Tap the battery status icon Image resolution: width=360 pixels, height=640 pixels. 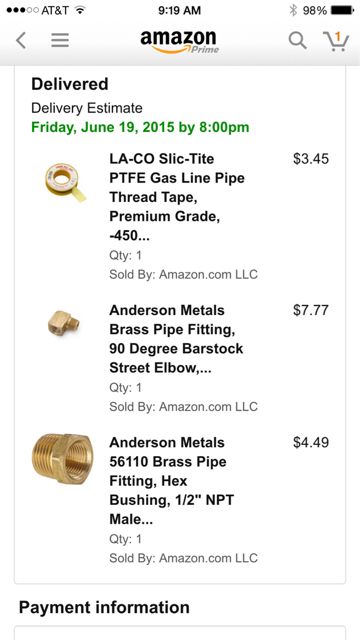[x=342, y=11]
